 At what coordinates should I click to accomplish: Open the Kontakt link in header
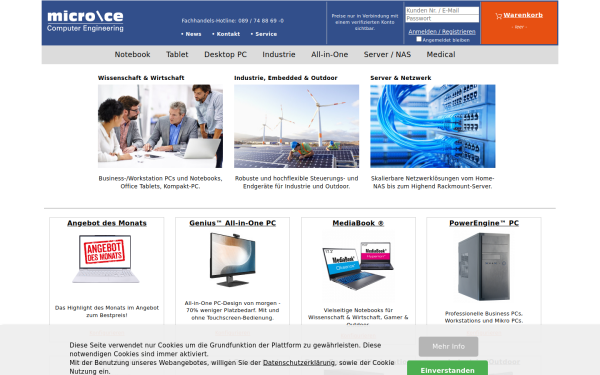pyautogui.click(x=228, y=34)
